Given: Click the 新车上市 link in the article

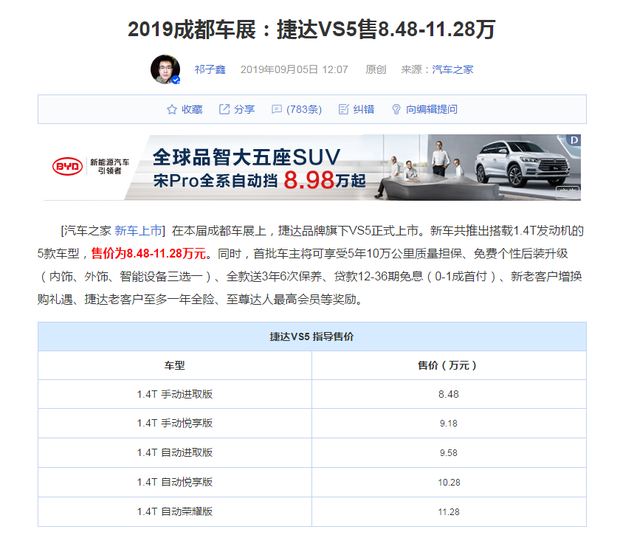Looking at the screenshot, I should coord(138,231).
